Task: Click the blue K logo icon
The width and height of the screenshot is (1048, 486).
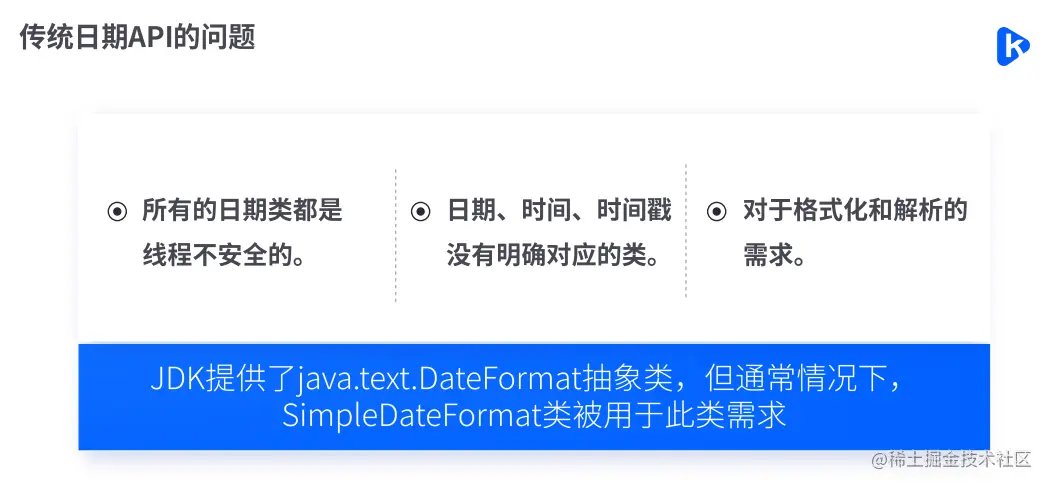Action: [x=1013, y=46]
